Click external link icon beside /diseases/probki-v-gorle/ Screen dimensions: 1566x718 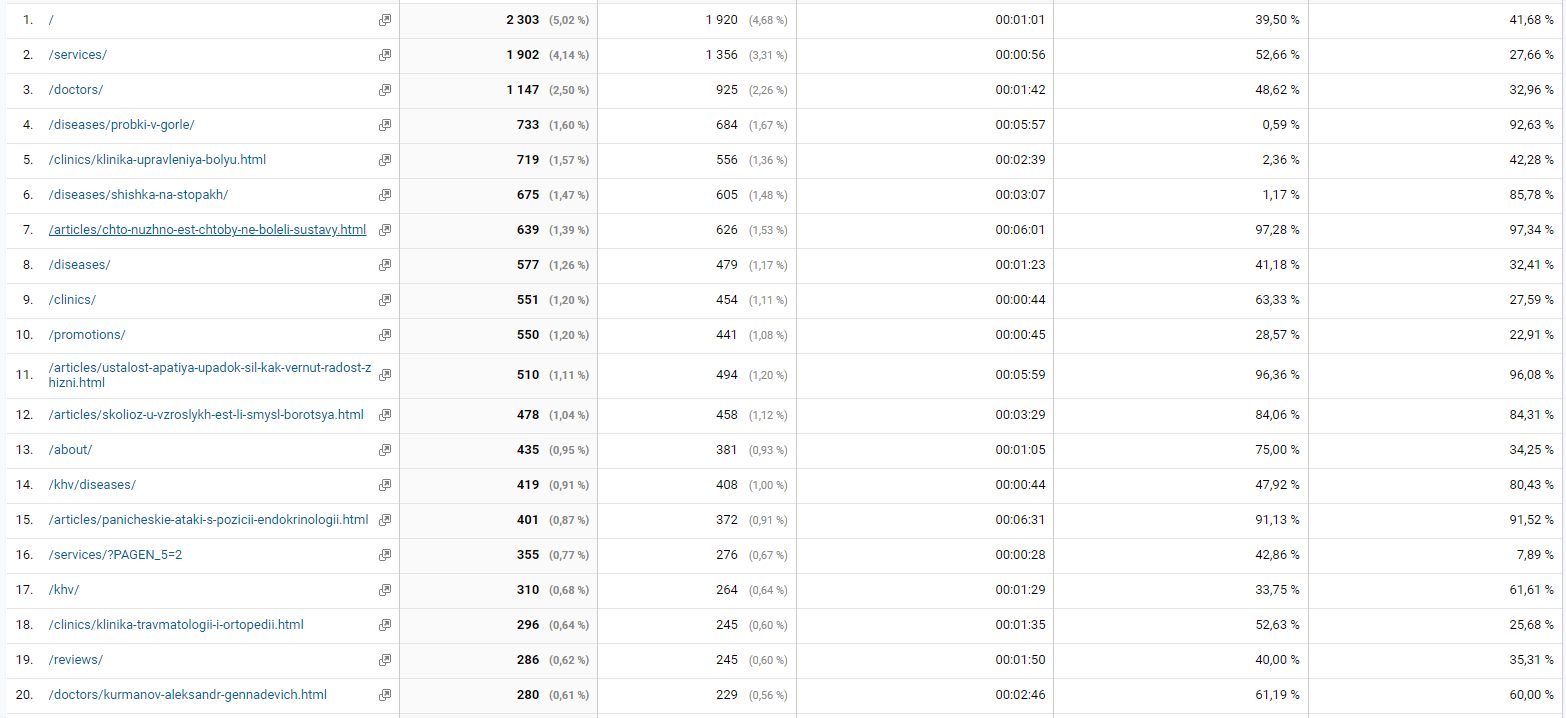[x=384, y=125]
